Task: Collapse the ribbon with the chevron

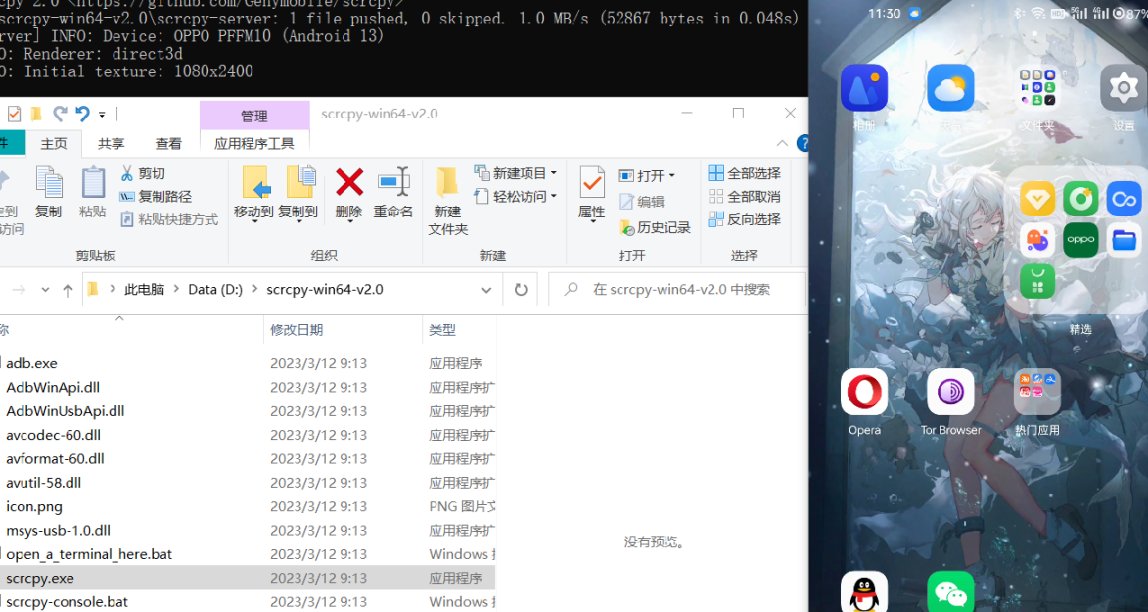Action: pos(782,143)
